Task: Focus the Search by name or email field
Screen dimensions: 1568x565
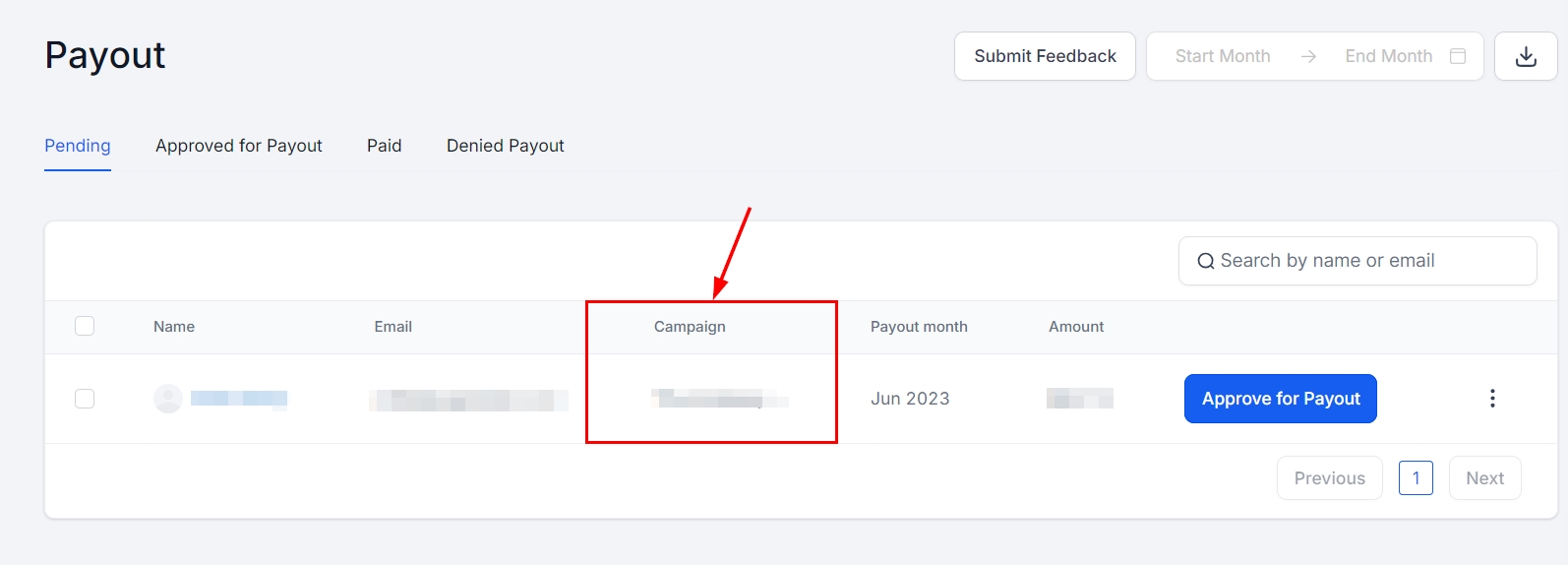Action: (1367, 261)
